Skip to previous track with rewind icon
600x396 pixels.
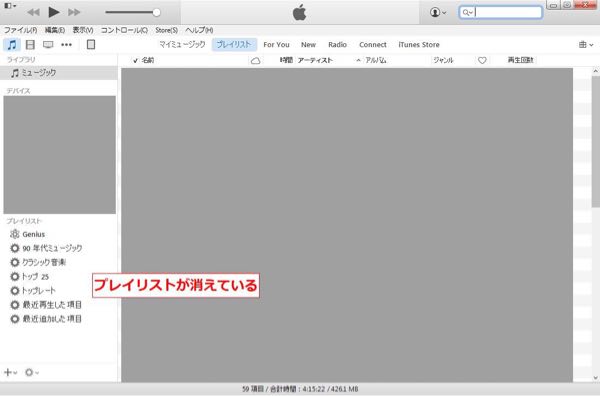[x=34, y=12]
